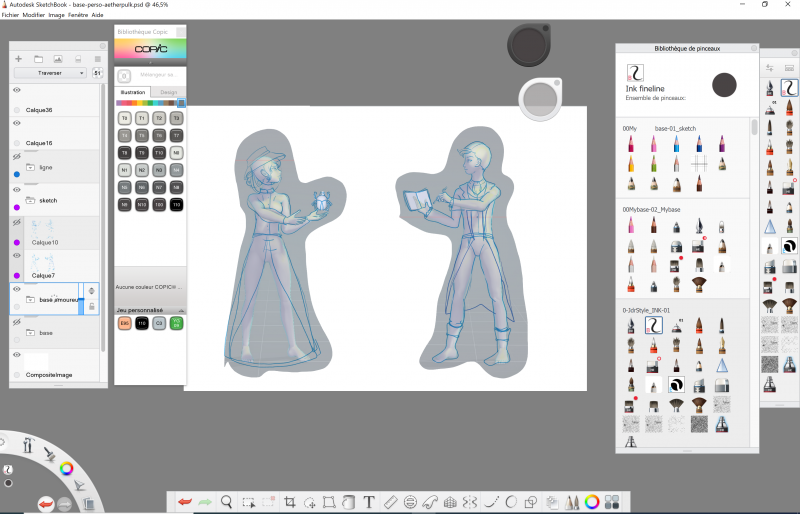Image resolution: width=800 pixels, height=514 pixels.
Task: Open the Modifier menu
Action: click(34, 15)
